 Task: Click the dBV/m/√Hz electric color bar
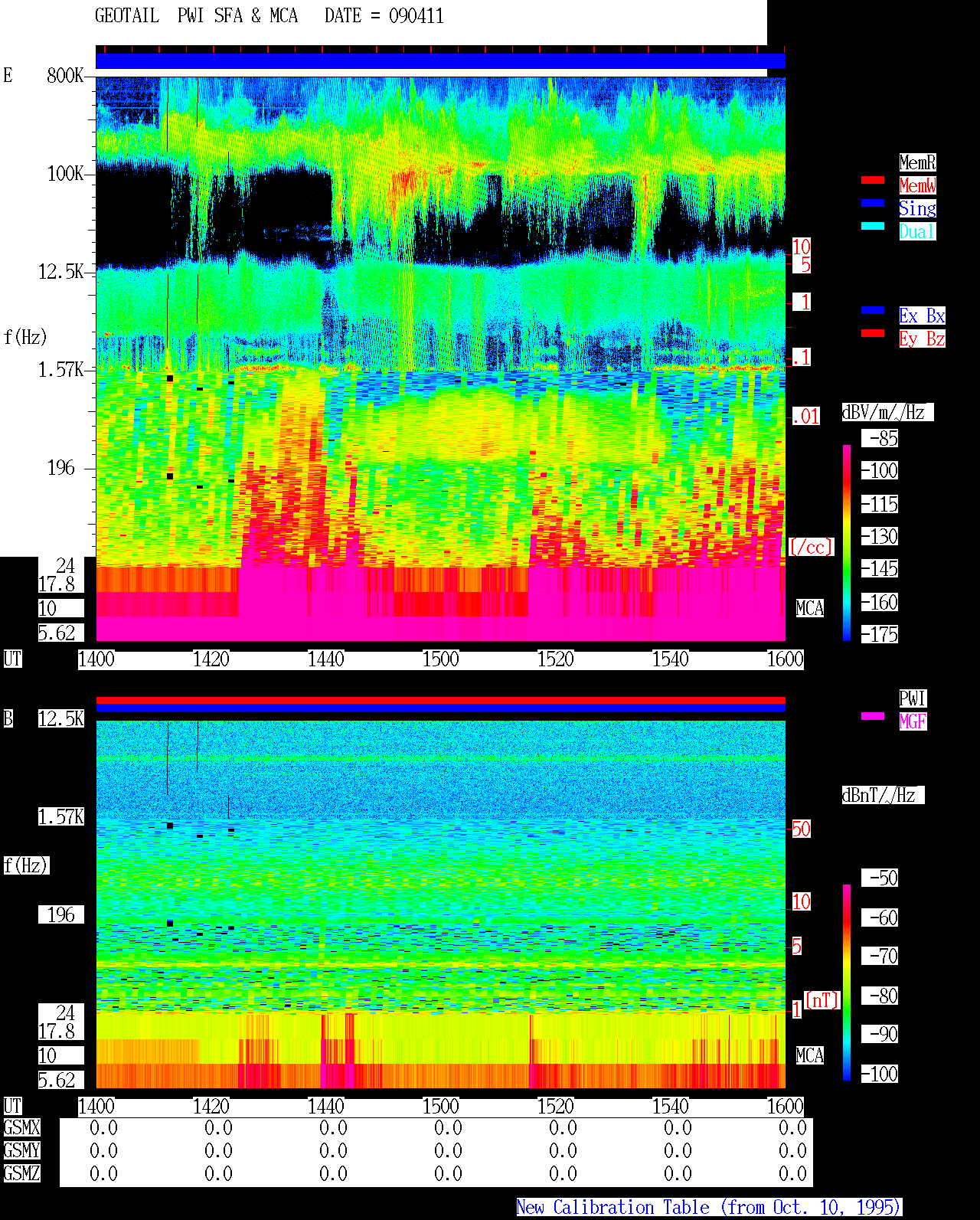click(x=847, y=542)
